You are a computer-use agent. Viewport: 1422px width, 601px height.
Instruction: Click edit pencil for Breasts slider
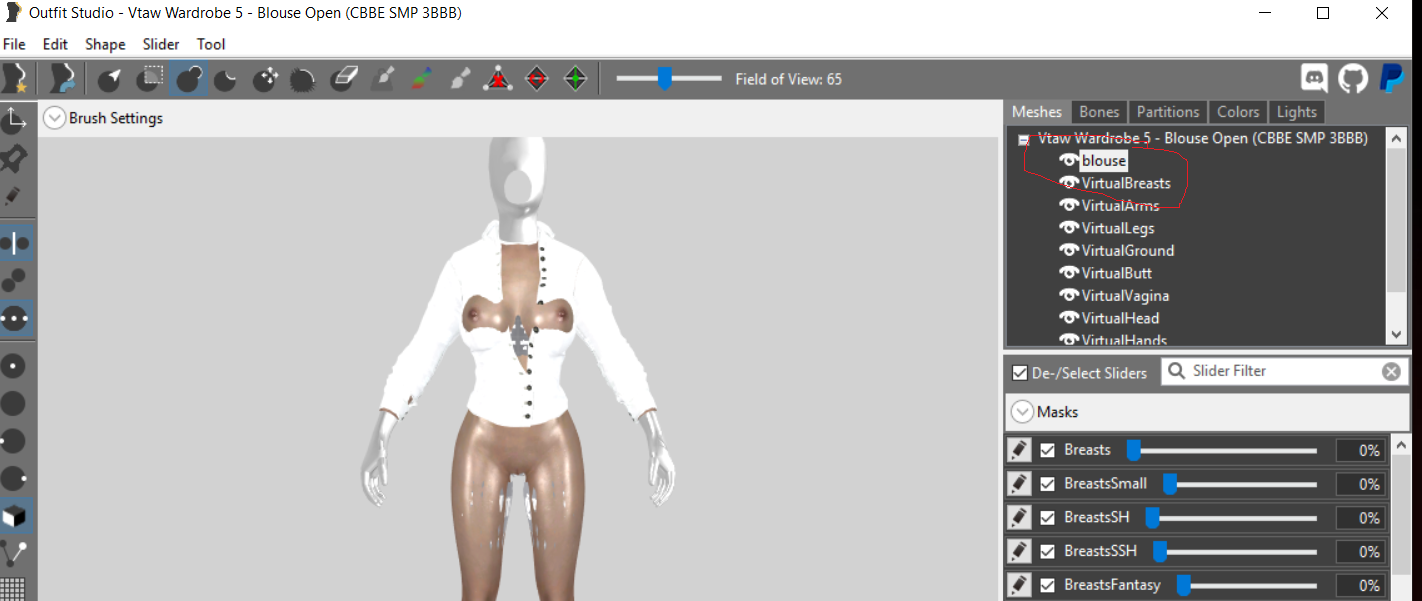tap(1019, 451)
